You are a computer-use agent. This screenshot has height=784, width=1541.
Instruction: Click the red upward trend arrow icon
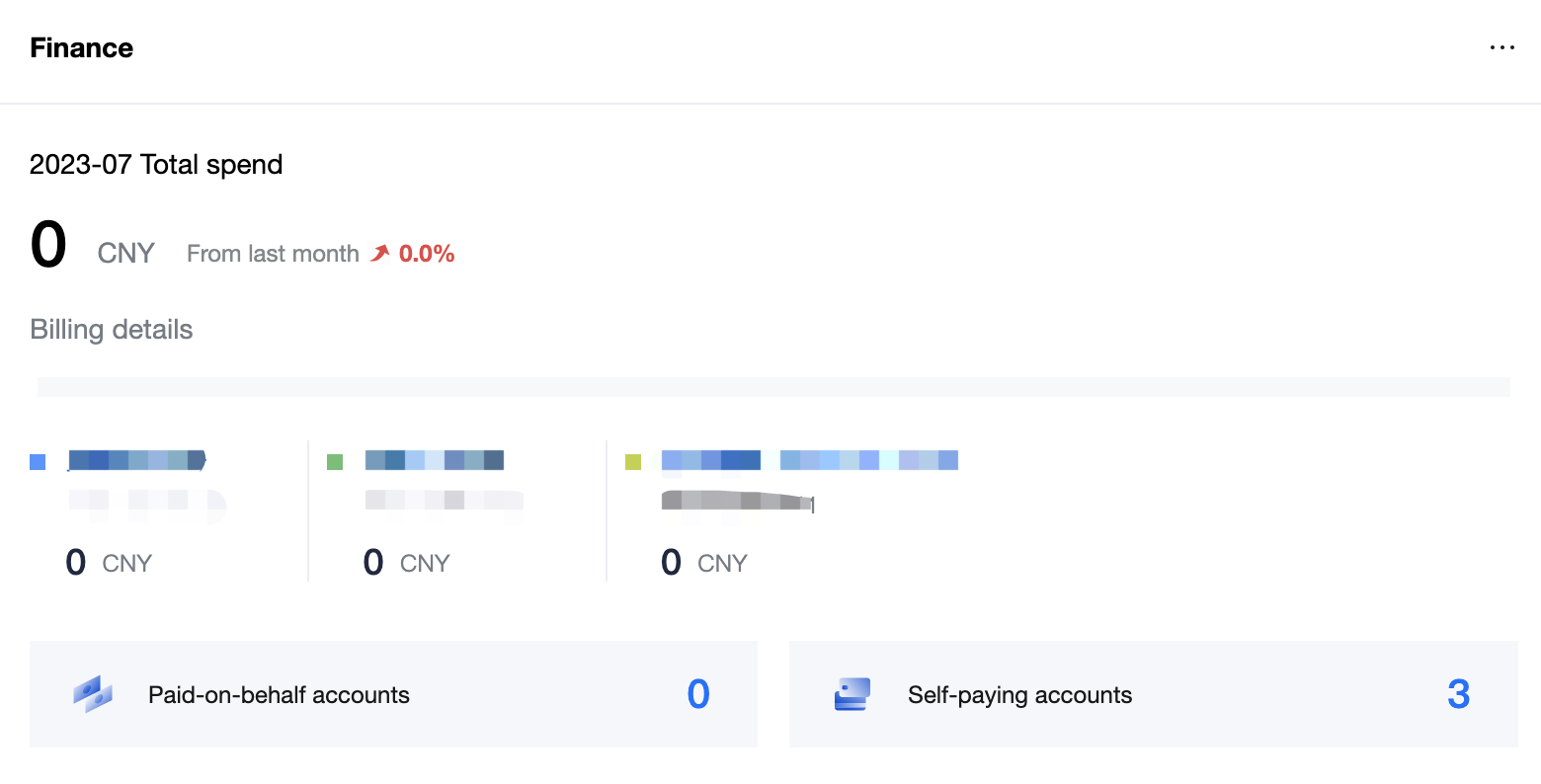pyautogui.click(x=380, y=254)
